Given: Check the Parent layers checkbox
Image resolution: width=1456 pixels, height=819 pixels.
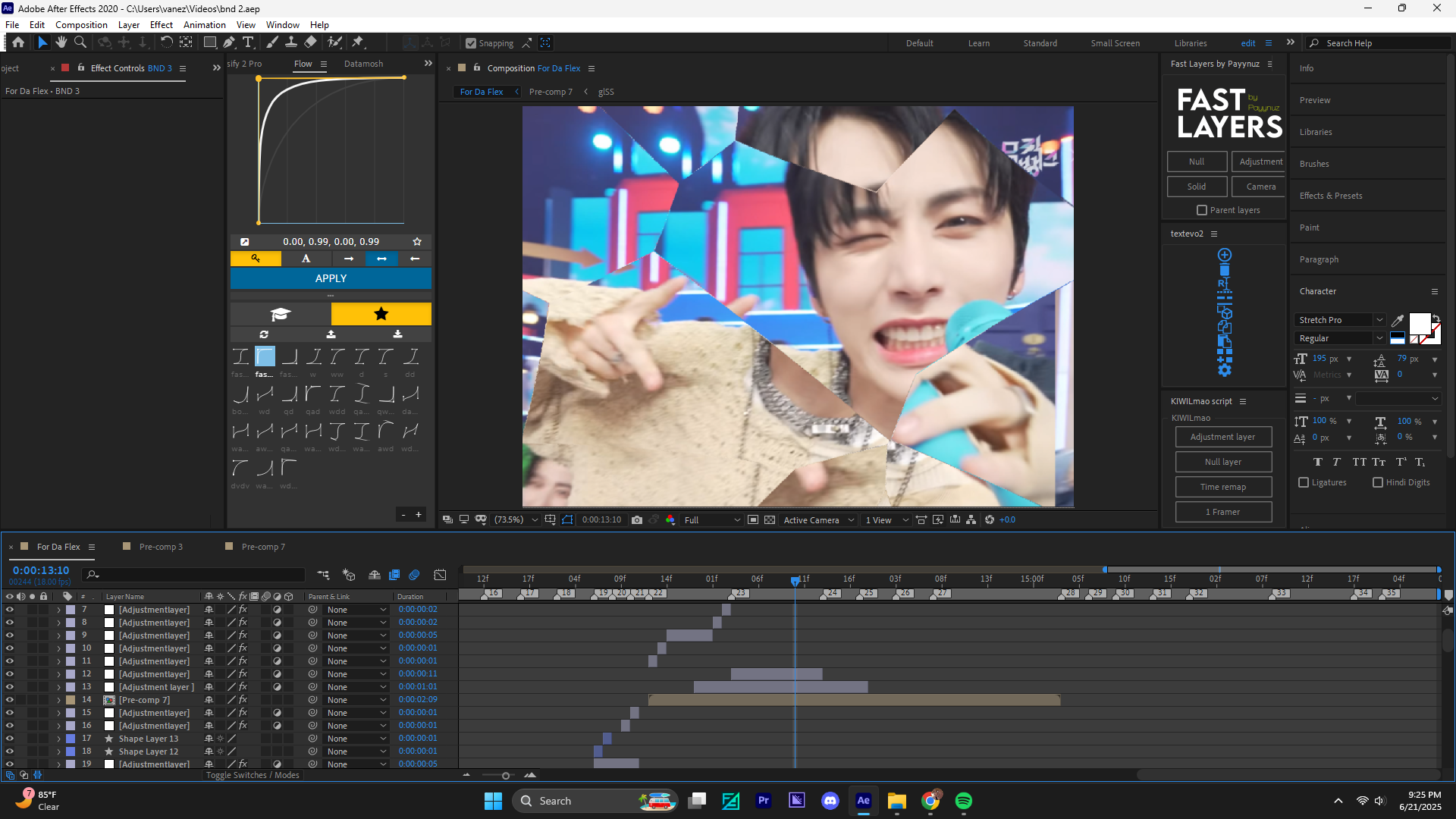Looking at the screenshot, I should [x=1202, y=210].
